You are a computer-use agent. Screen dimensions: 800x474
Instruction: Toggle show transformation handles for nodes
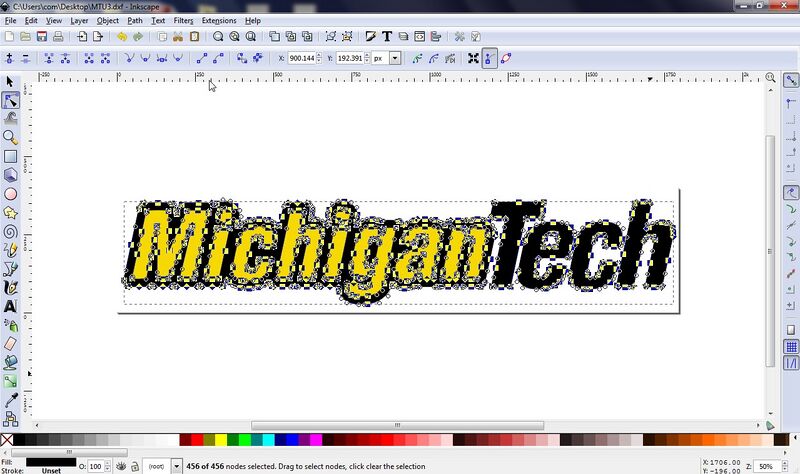473,58
